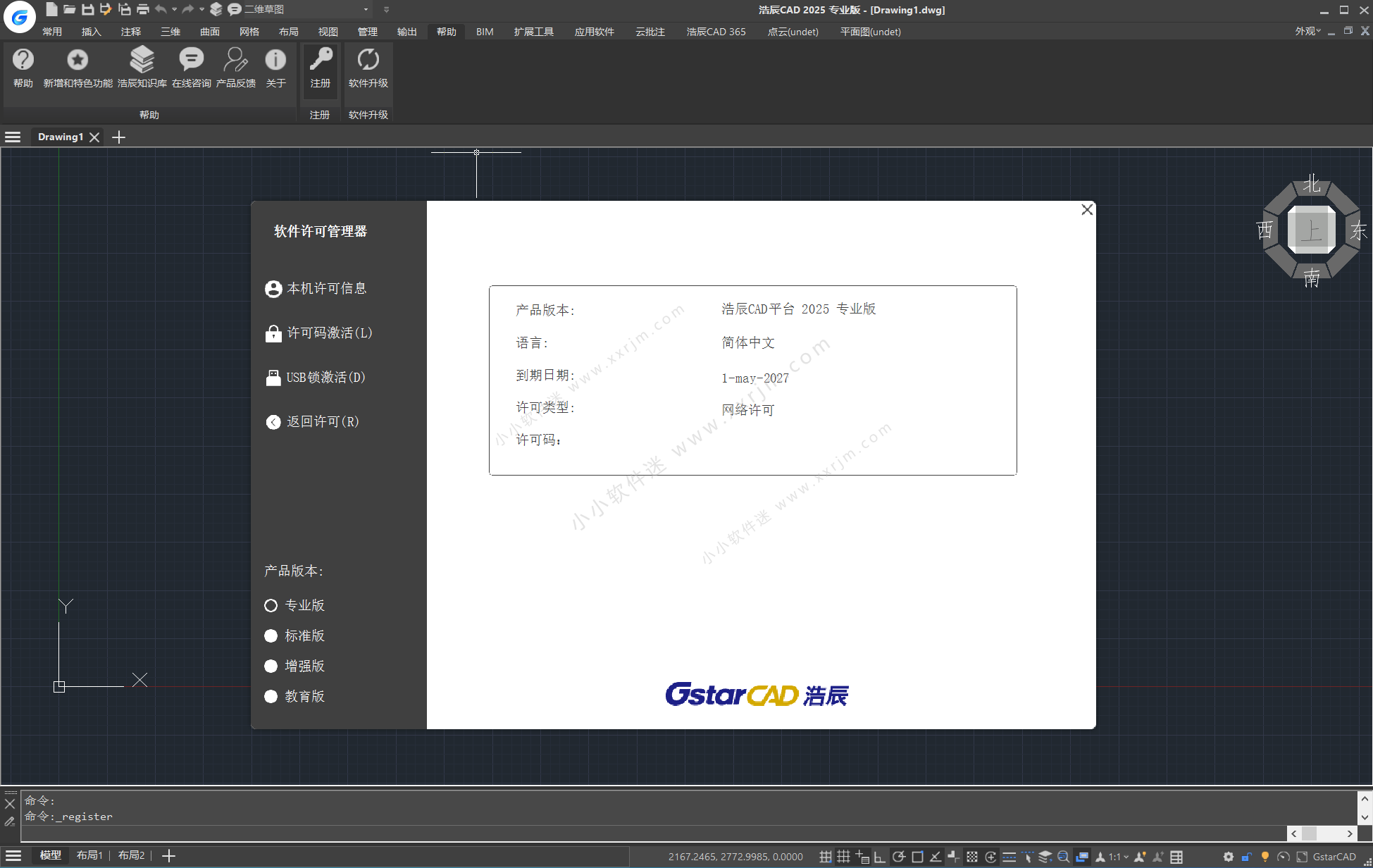
Task: Toggle object snap square icon
Action: (917, 857)
